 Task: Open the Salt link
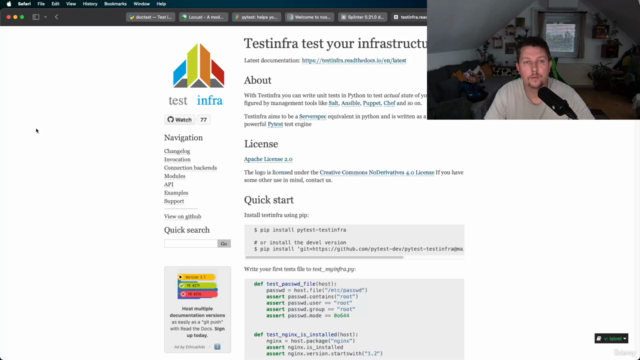(333, 103)
